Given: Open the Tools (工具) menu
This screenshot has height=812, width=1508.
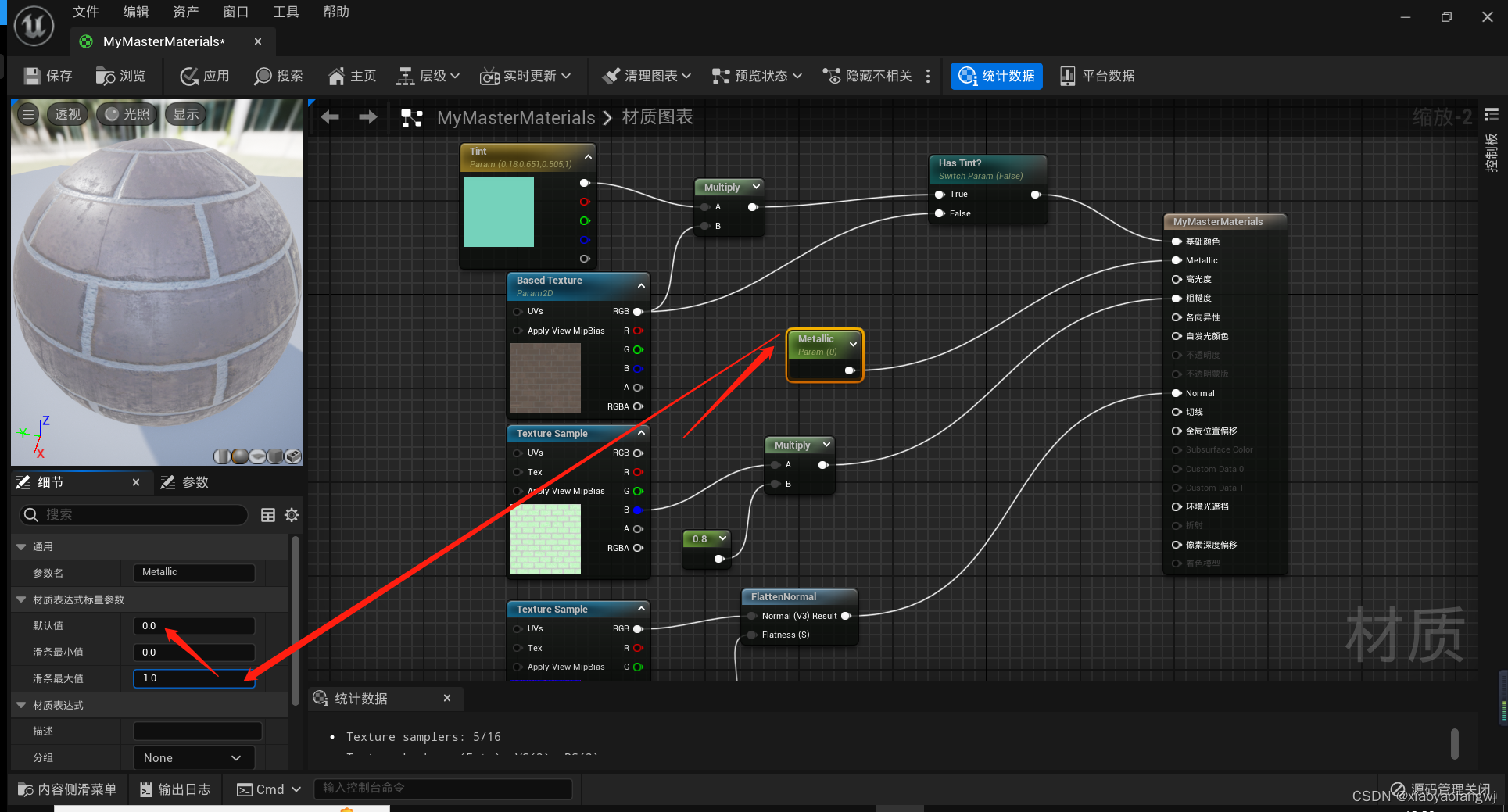Looking at the screenshot, I should (286, 12).
